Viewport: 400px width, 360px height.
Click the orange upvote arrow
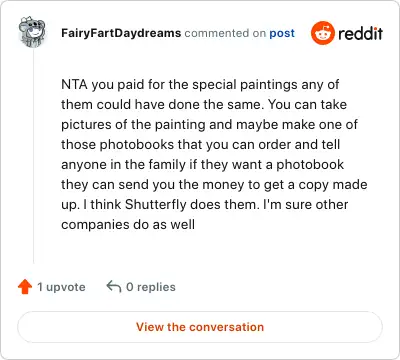click(25, 287)
